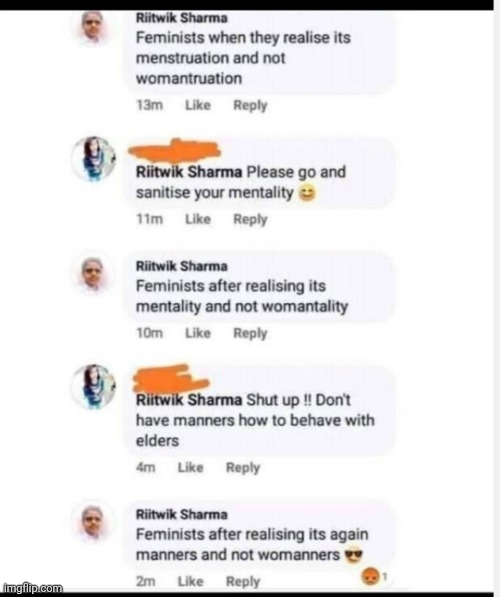Like the 4m manners with elders comment
500x597 pixels.
(190, 467)
